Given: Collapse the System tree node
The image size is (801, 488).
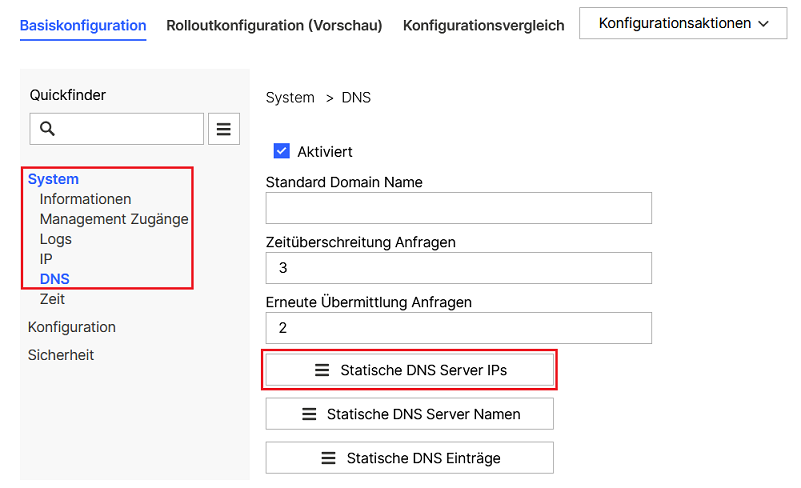Looking at the screenshot, I should (x=53, y=179).
